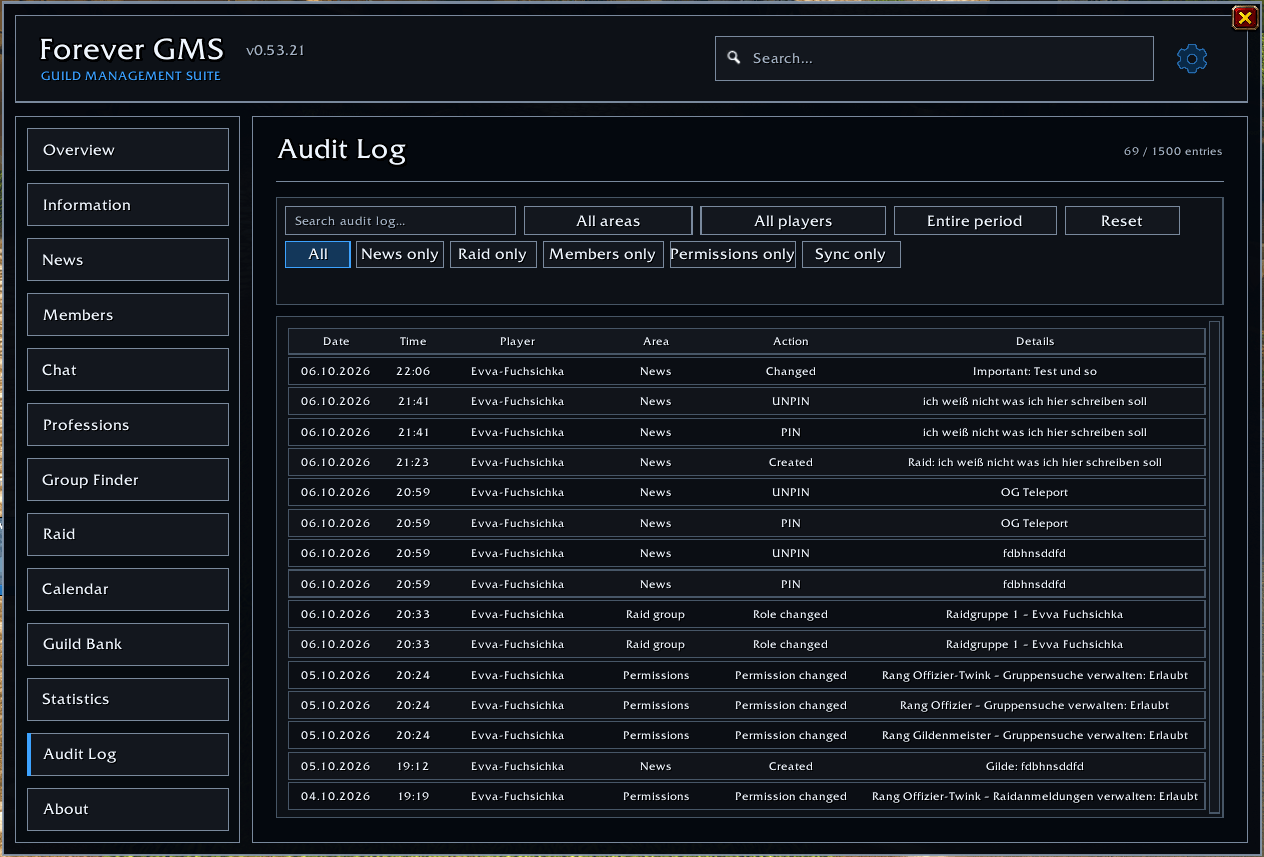
Task: Sort by the Date column header
Action: pos(336,341)
